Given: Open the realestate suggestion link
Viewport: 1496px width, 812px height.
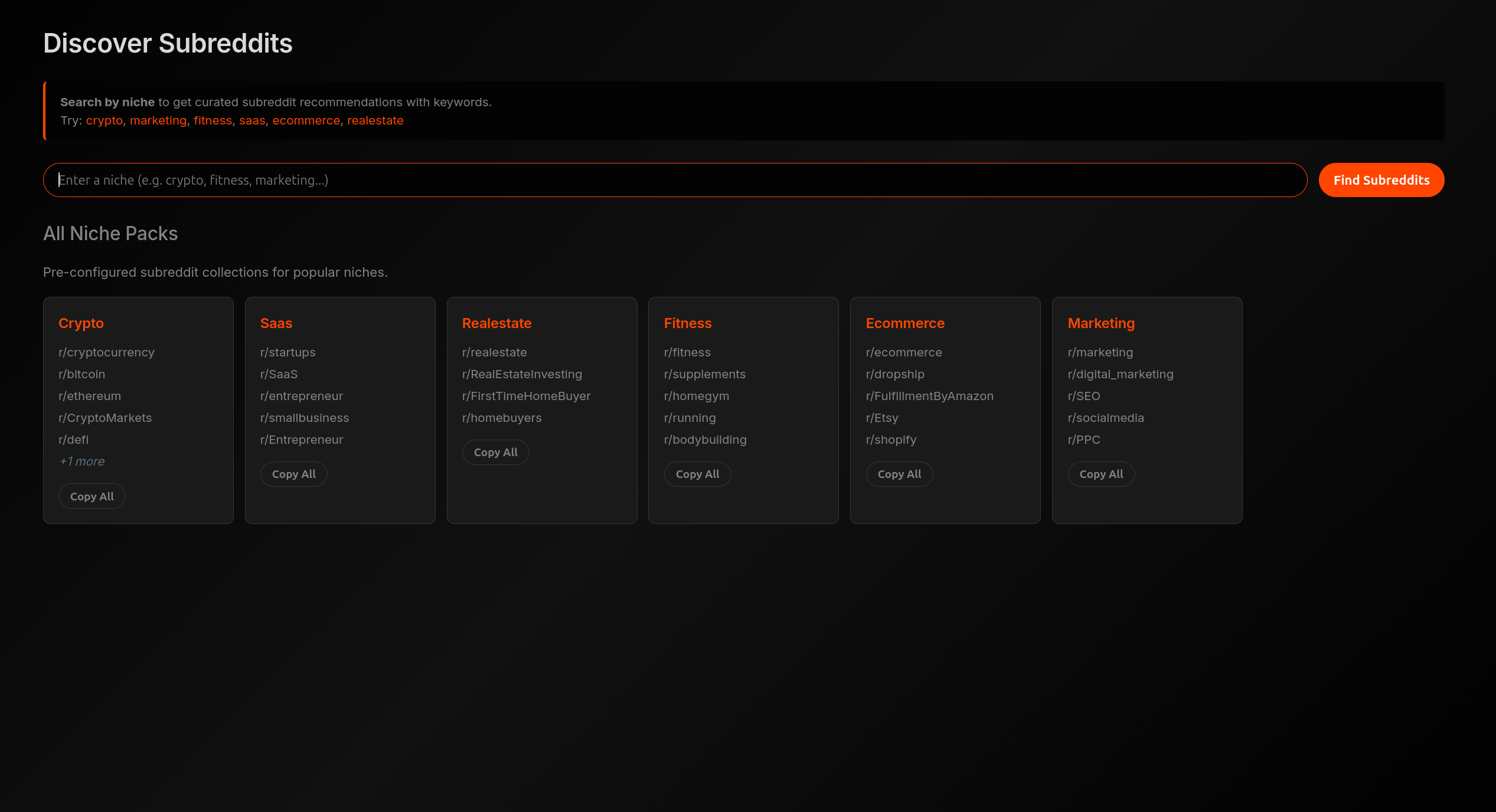Looking at the screenshot, I should click(x=375, y=120).
